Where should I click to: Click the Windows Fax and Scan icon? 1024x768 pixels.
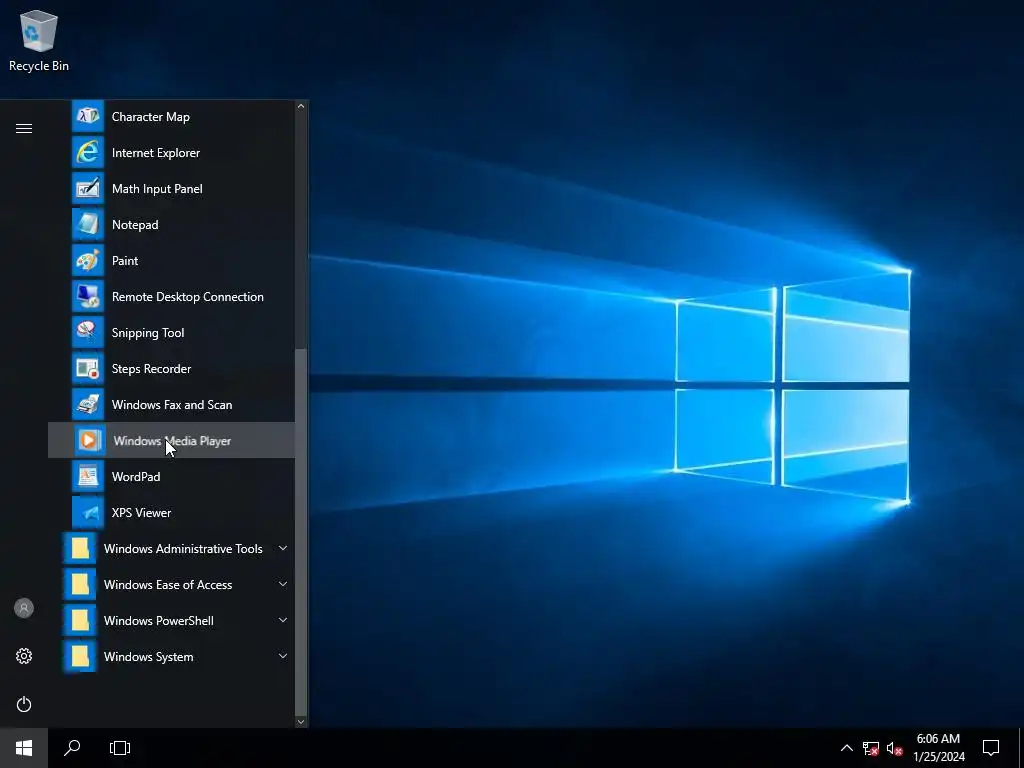tap(88, 405)
